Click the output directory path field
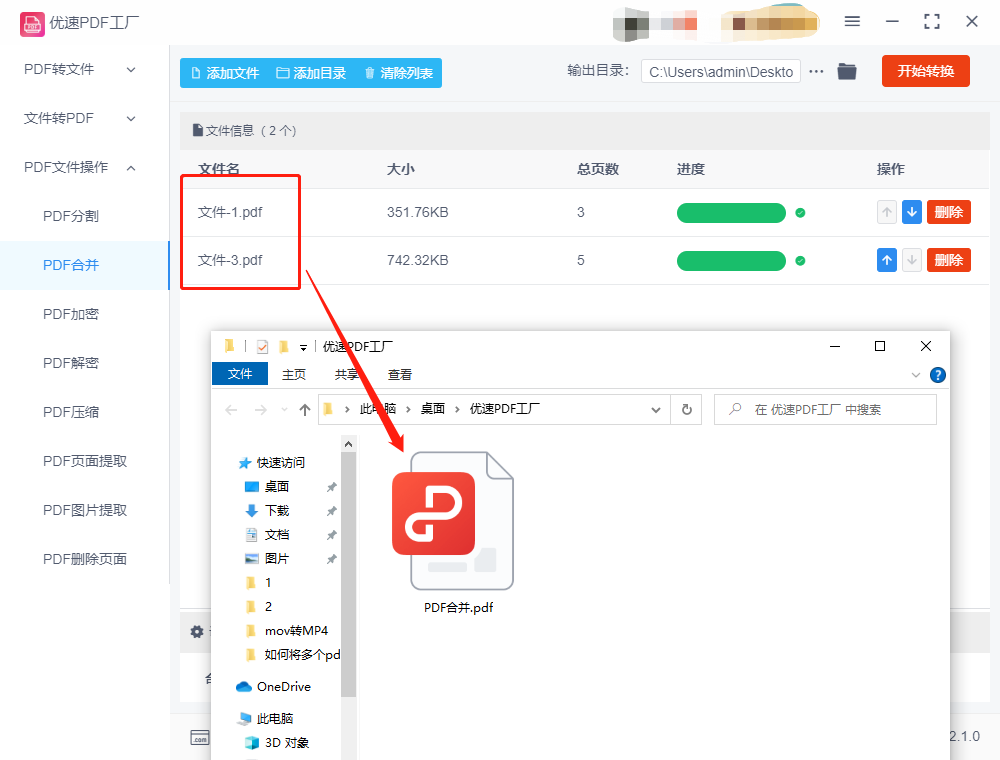This screenshot has height=760, width=1000. [x=721, y=72]
